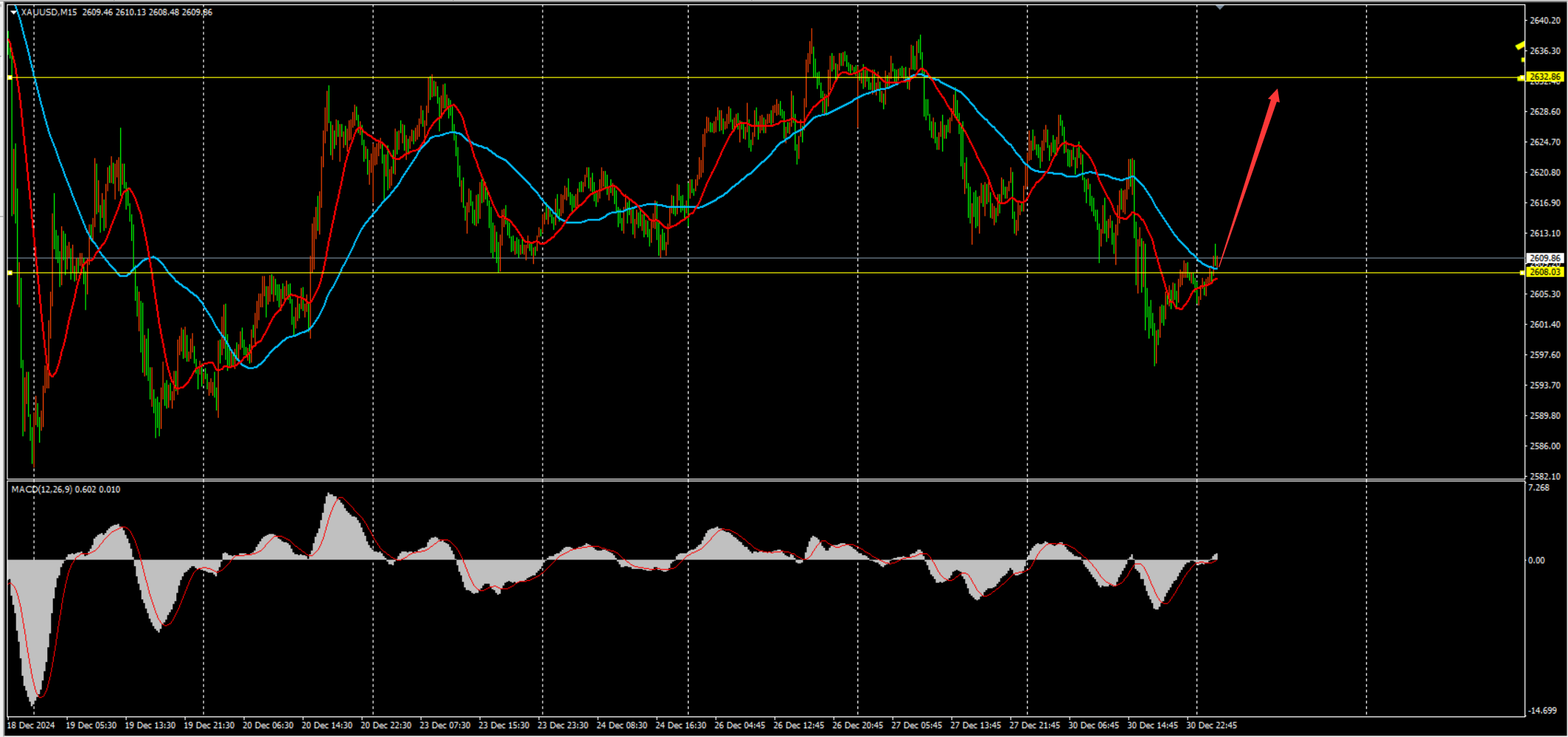Click the 2636.30 price scale value
The width and height of the screenshot is (1568, 737).
pyautogui.click(x=1545, y=51)
